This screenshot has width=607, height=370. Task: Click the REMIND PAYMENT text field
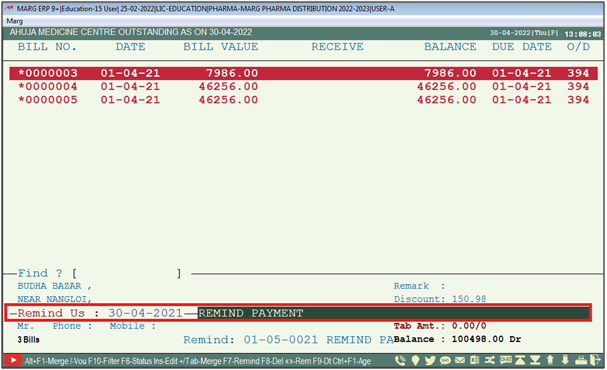pos(394,313)
